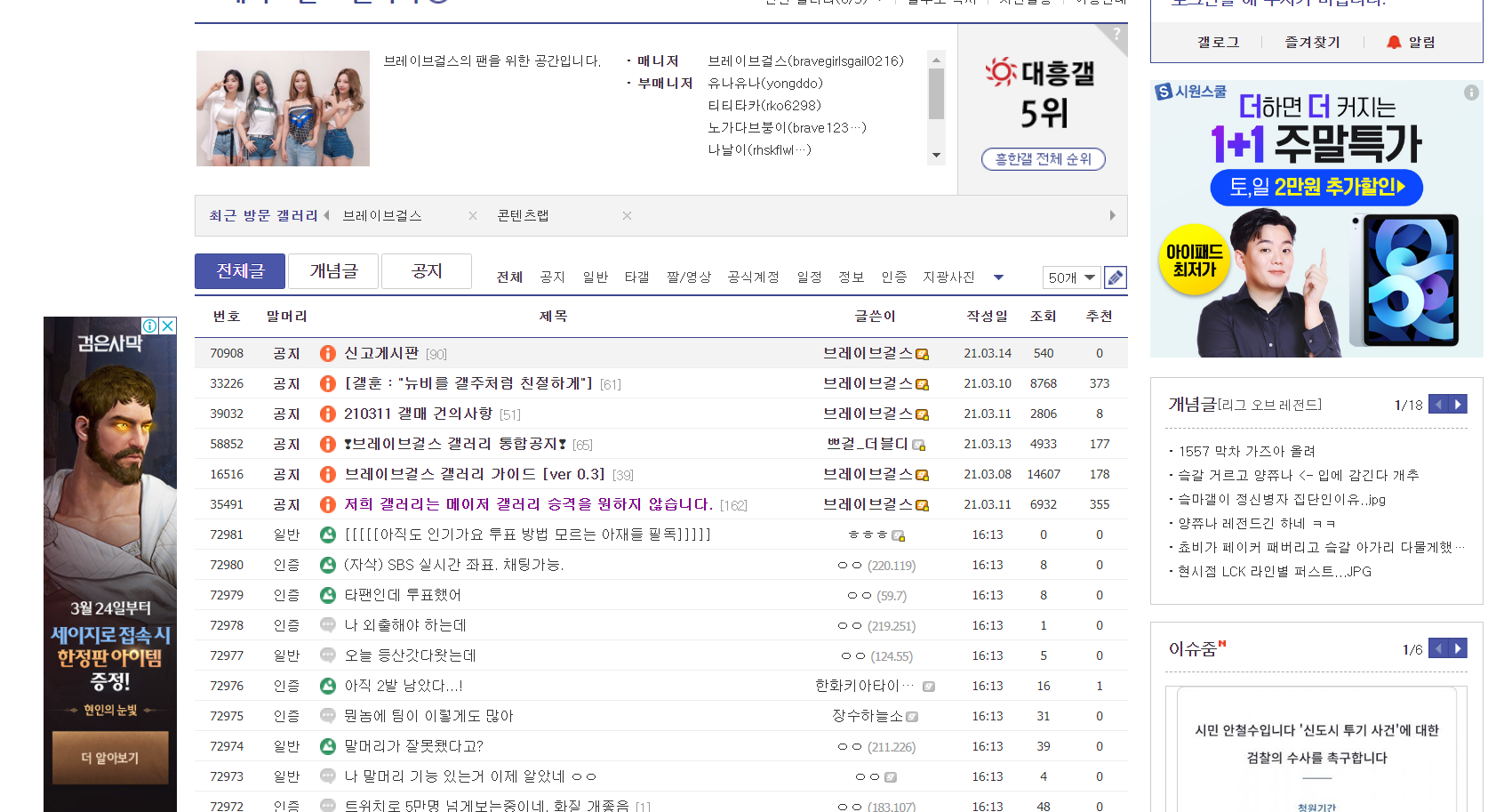
Task: Click gallog badge next to 한화키아타이
Action: 929,687
